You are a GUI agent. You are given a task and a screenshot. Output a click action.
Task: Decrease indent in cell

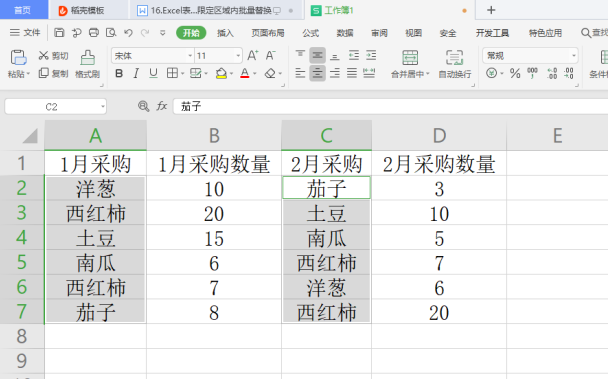coord(354,56)
